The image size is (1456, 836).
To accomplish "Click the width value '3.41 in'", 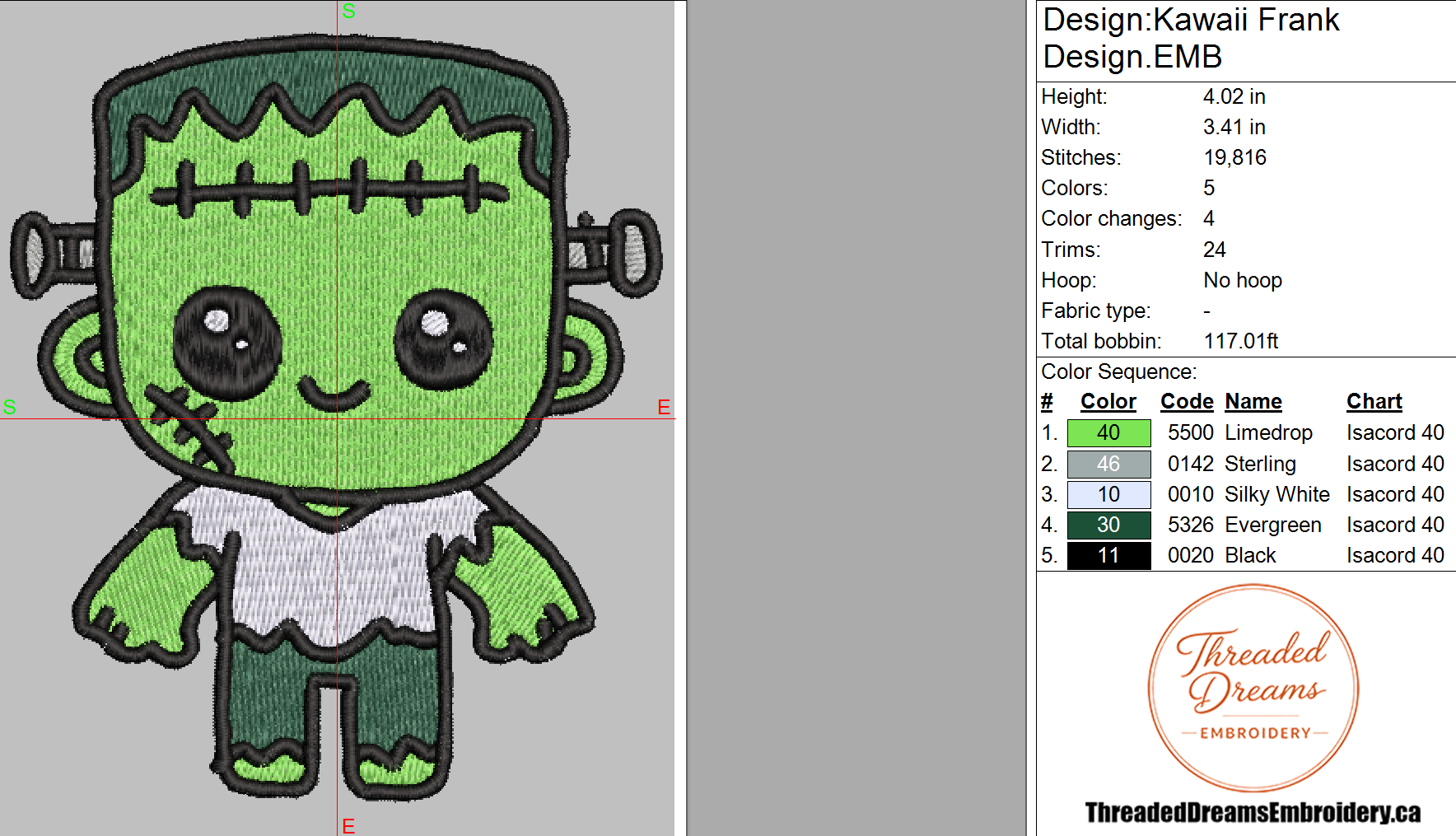I will (x=1234, y=128).
